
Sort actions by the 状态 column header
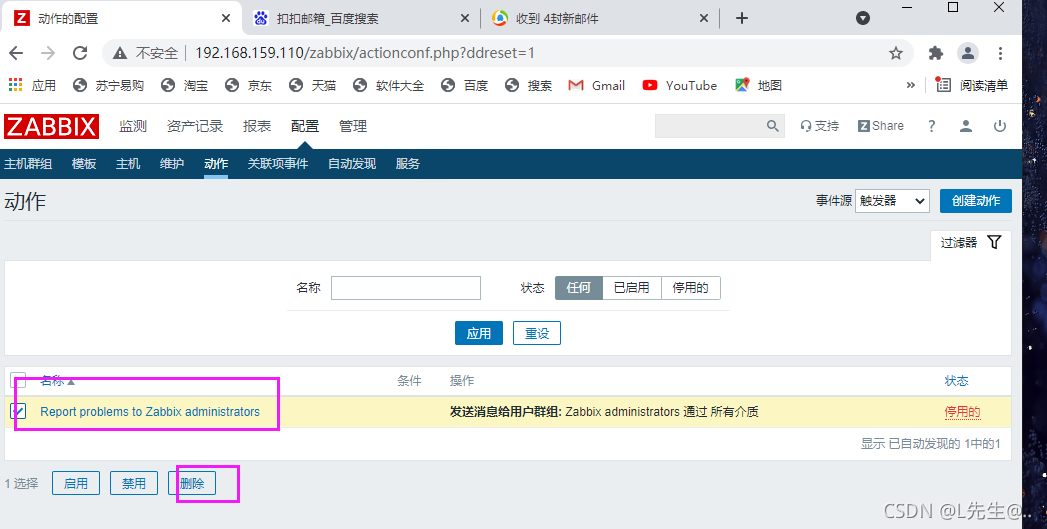[x=956, y=381]
